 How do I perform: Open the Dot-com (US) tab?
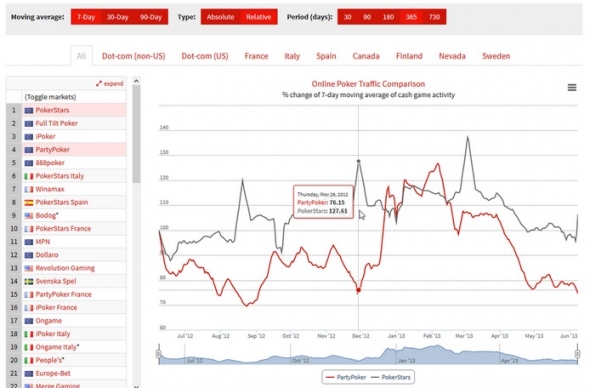pos(205,56)
